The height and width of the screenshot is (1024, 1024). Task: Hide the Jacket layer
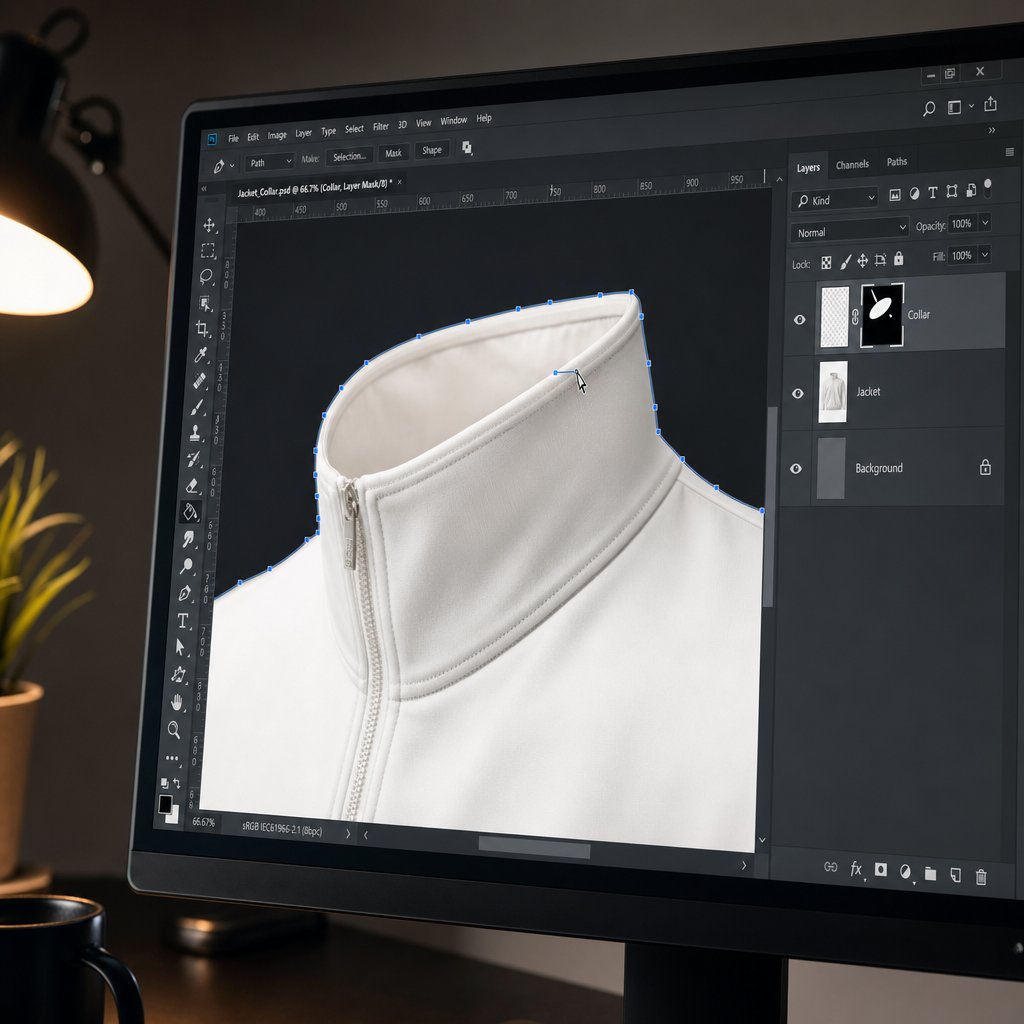(797, 394)
